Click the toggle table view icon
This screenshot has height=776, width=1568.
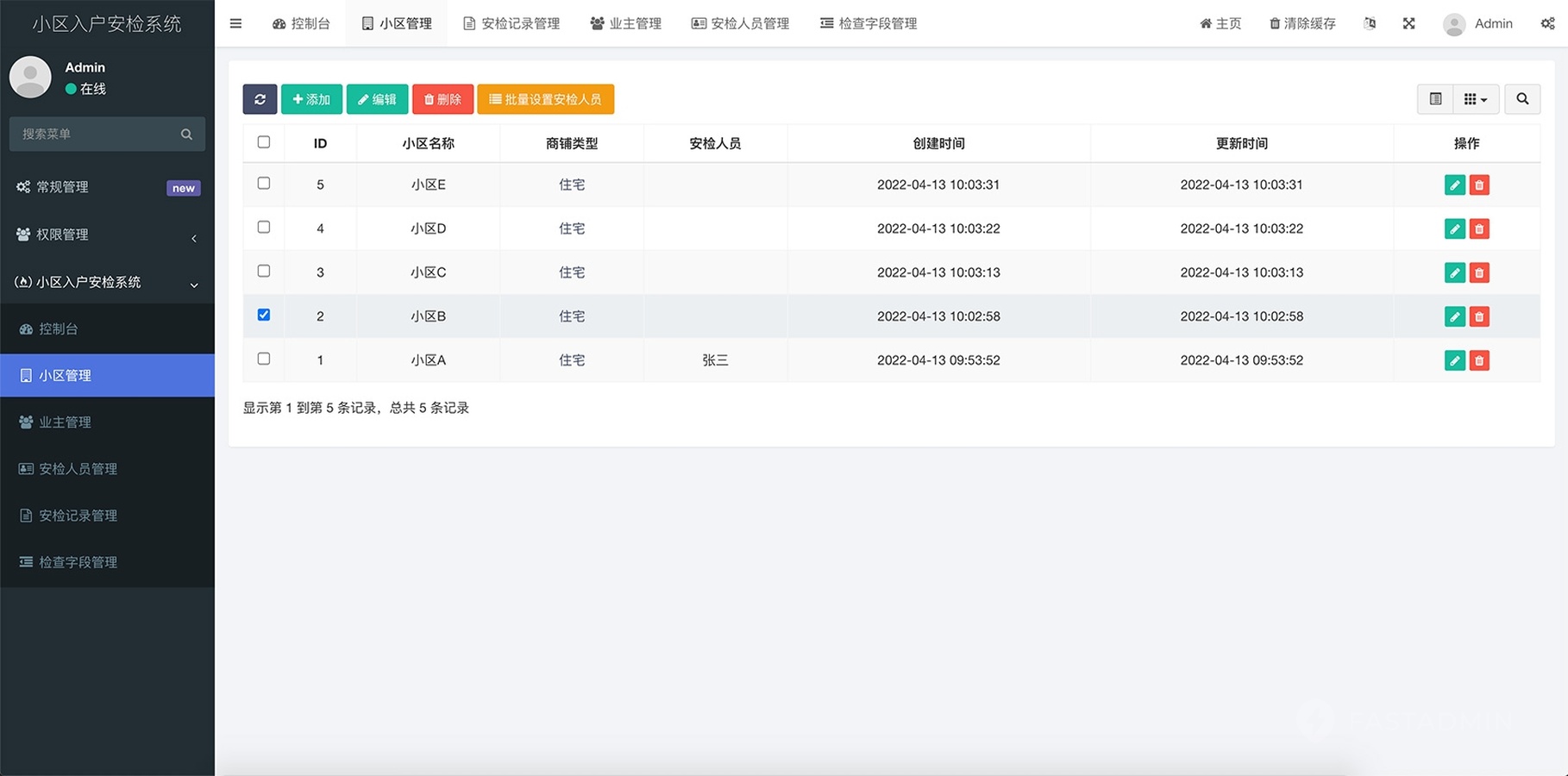click(x=1435, y=99)
